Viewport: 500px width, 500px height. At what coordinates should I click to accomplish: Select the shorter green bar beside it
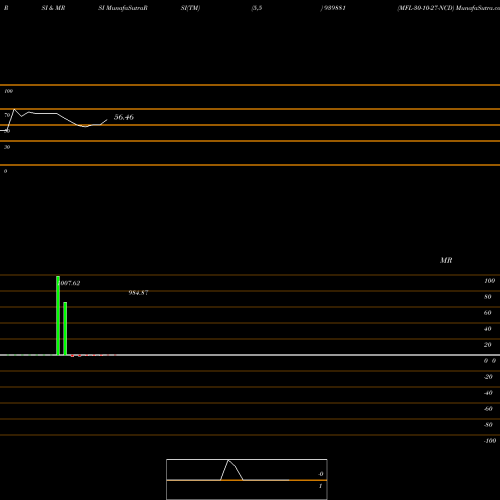65,328
